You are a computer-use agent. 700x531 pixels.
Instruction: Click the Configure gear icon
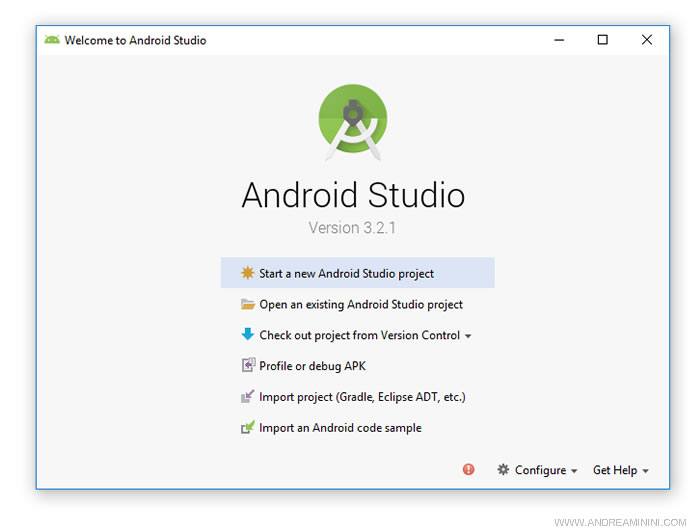point(503,469)
